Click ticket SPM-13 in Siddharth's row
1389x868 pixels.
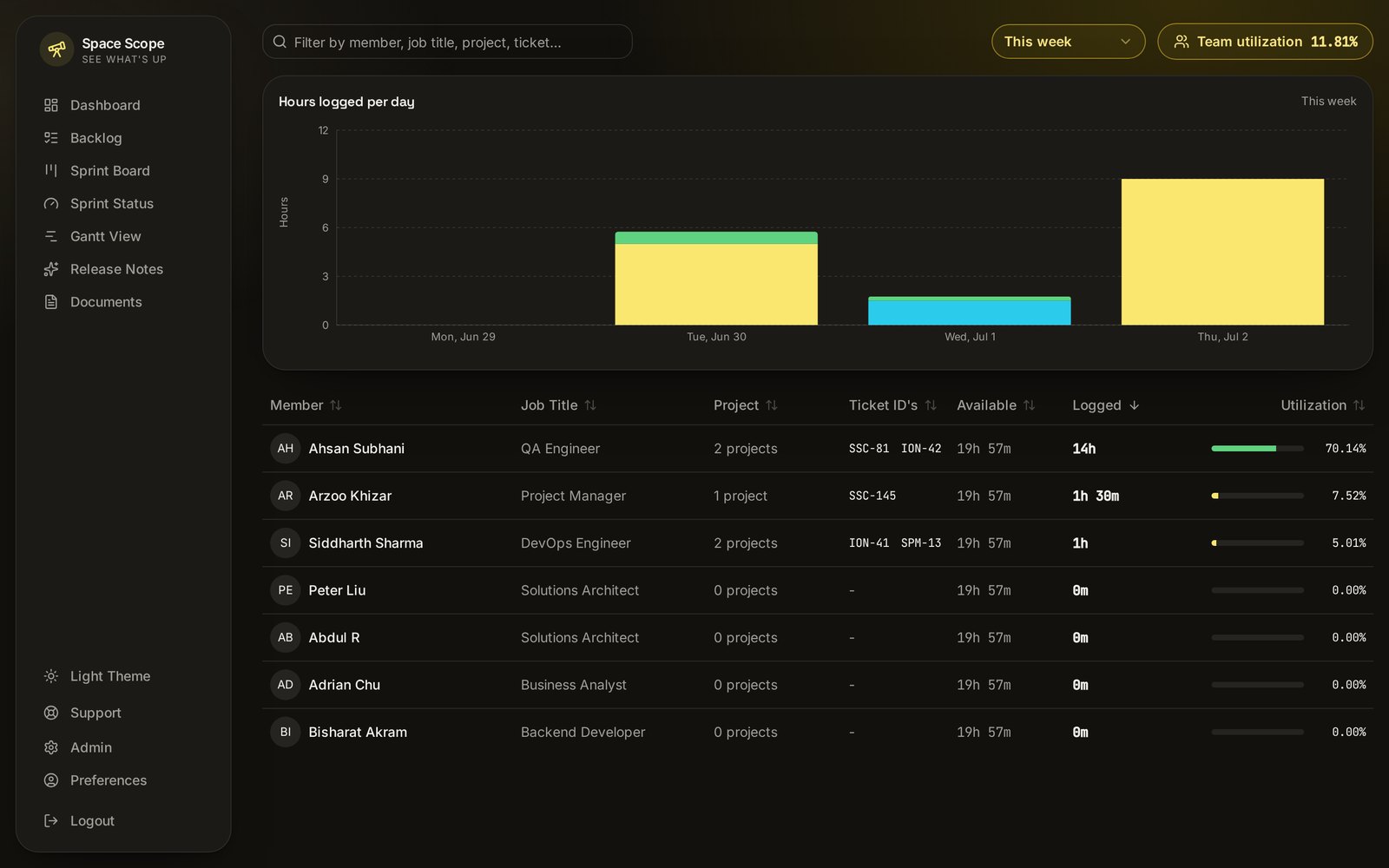tap(921, 543)
